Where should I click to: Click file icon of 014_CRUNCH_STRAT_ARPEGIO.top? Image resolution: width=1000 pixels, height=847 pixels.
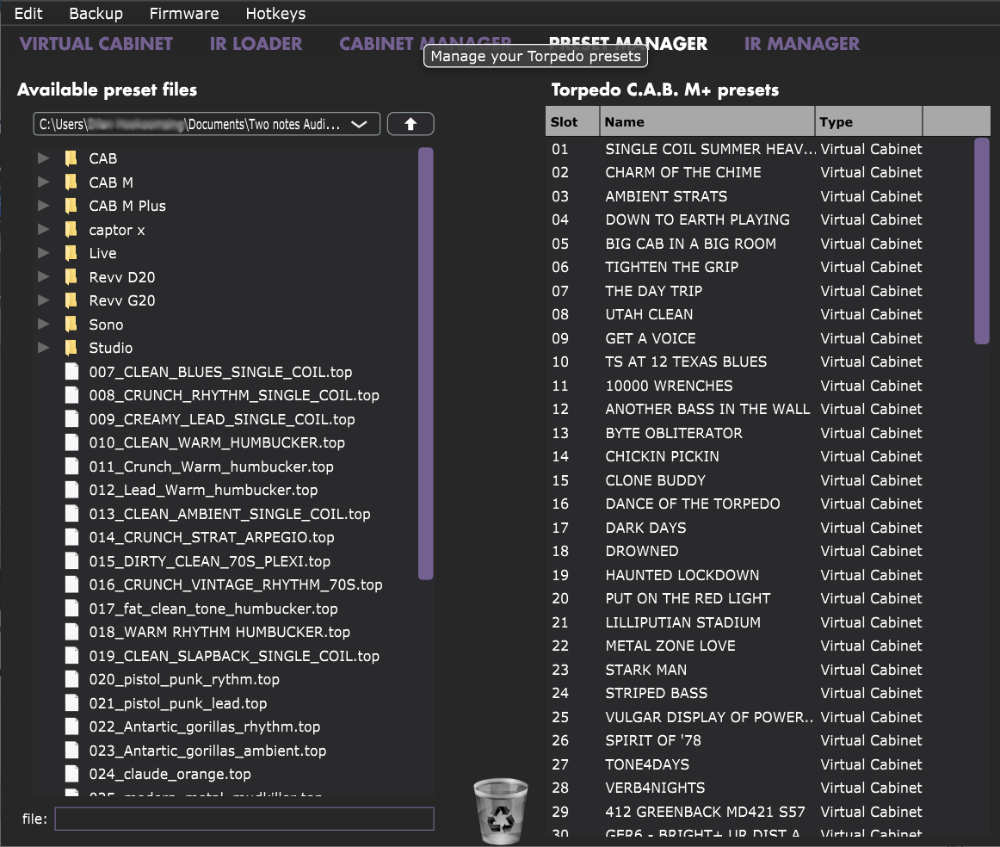tap(71, 538)
